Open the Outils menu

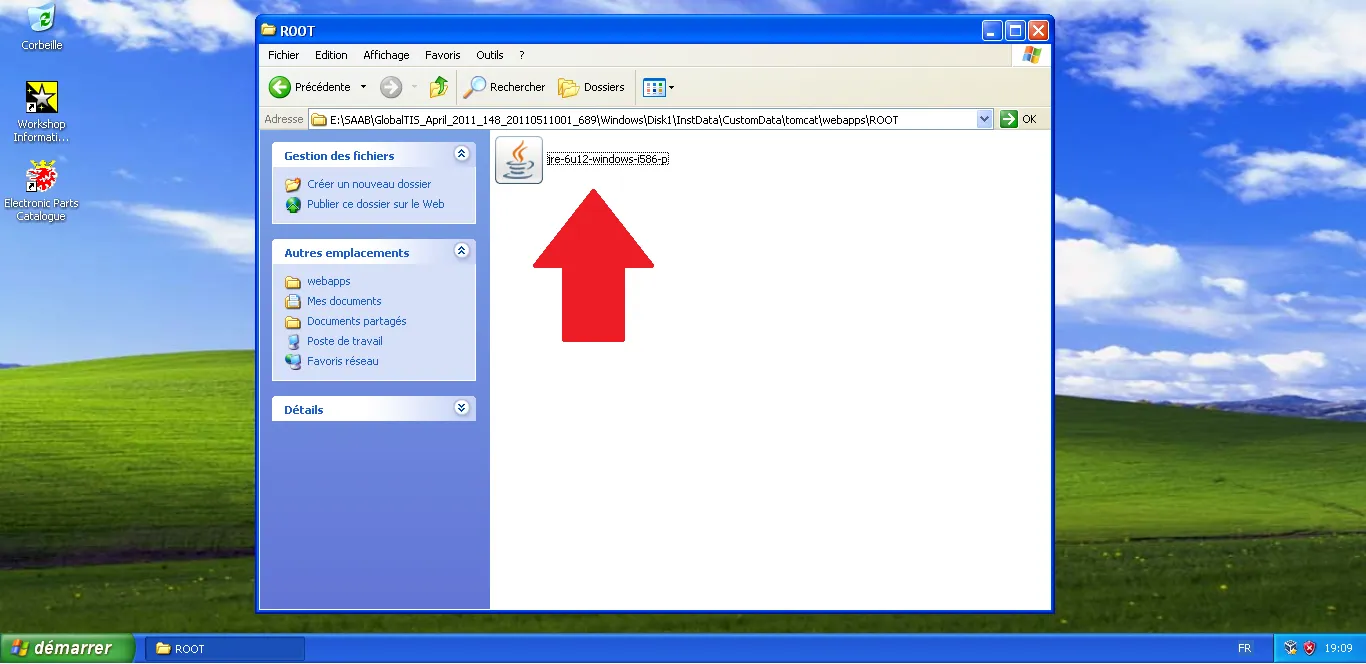click(490, 55)
